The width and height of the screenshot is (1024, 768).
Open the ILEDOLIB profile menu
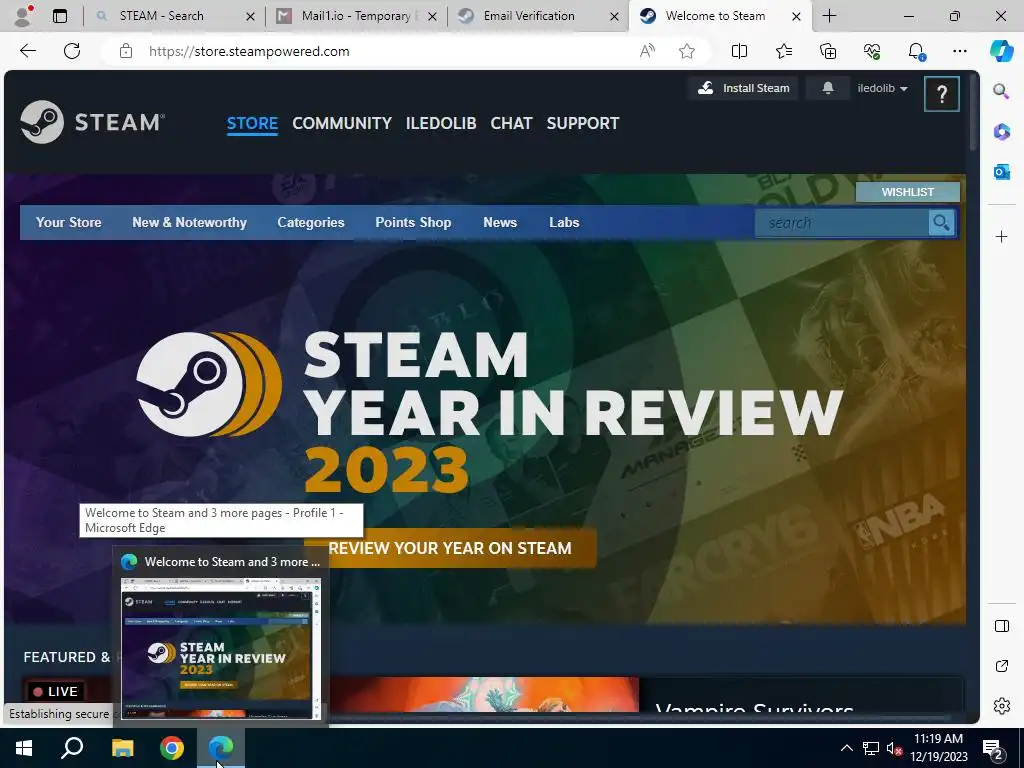(x=441, y=123)
